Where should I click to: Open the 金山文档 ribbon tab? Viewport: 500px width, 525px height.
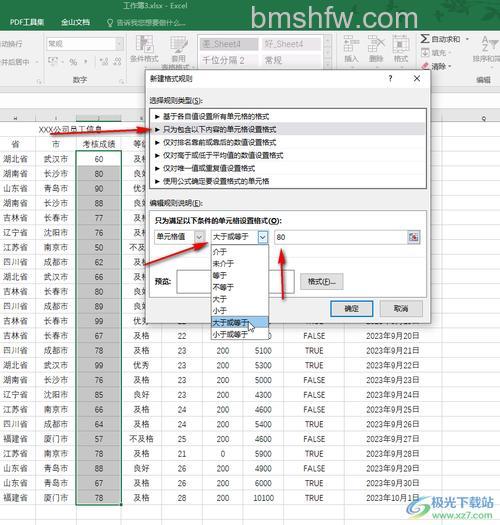(x=76, y=22)
